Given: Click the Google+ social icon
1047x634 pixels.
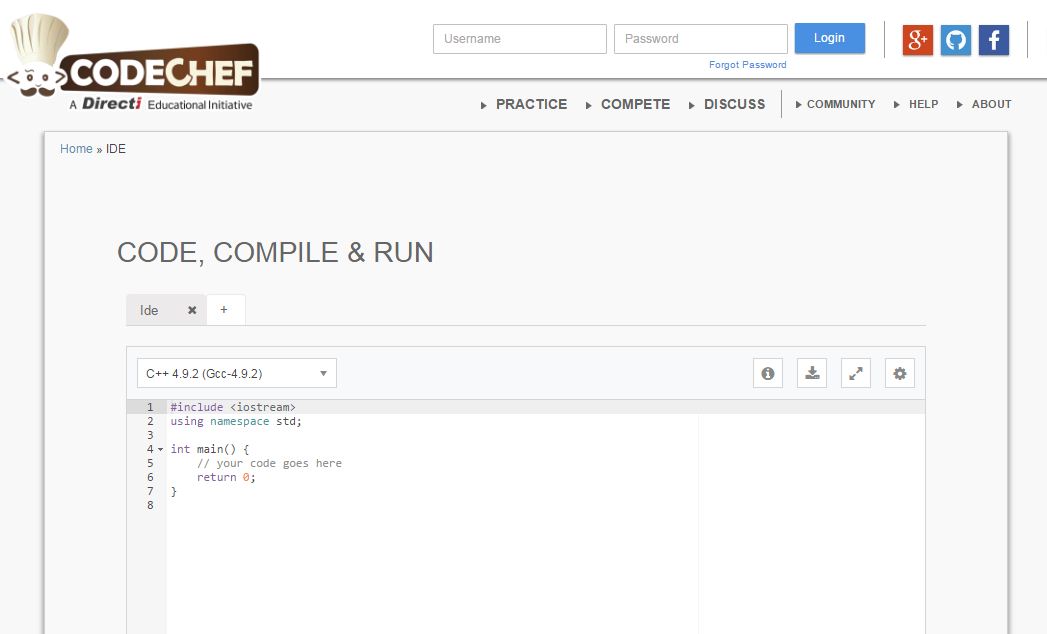Looking at the screenshot, I should 917,40.
